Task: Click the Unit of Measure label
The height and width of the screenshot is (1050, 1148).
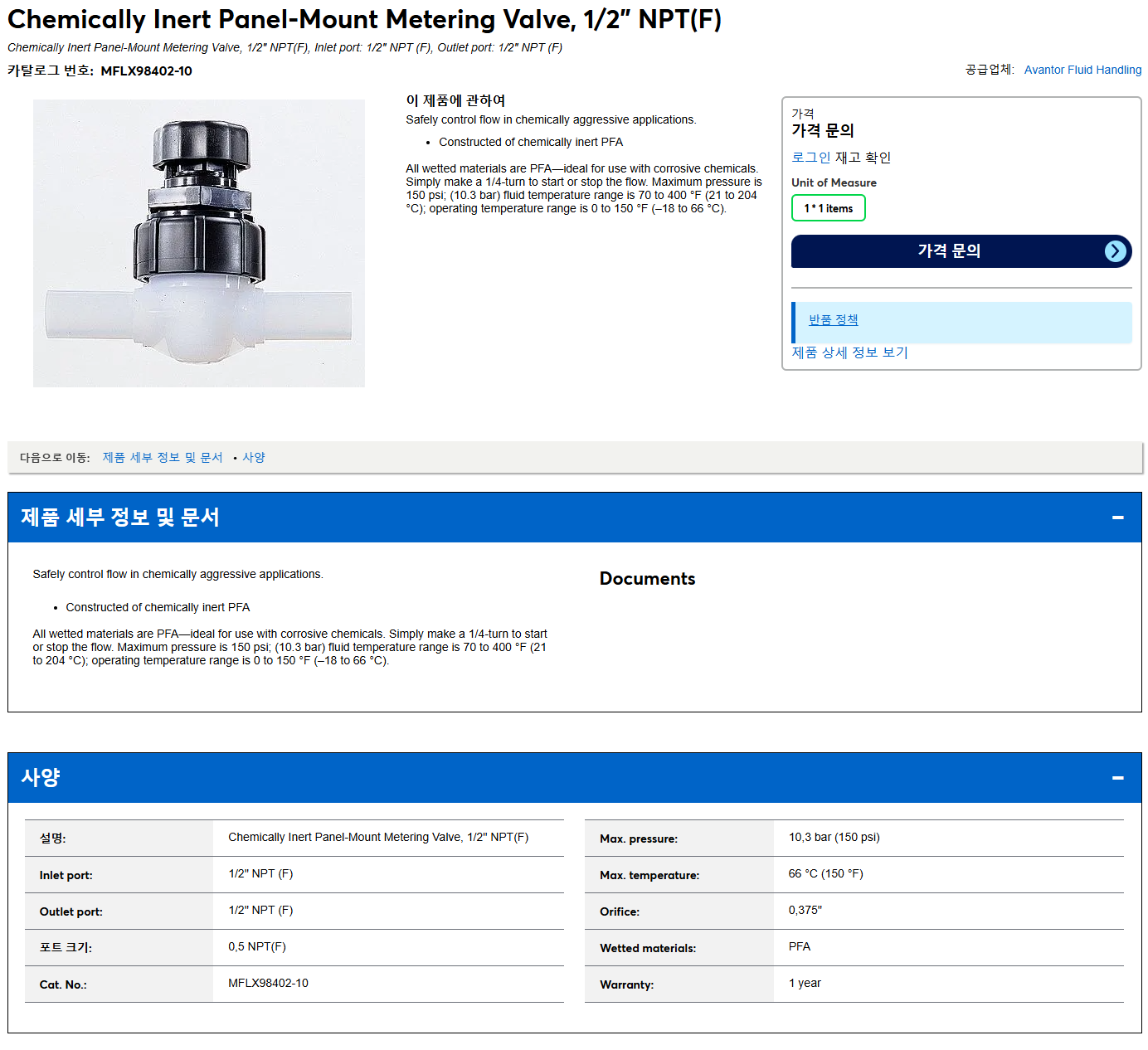Action: 834,182
